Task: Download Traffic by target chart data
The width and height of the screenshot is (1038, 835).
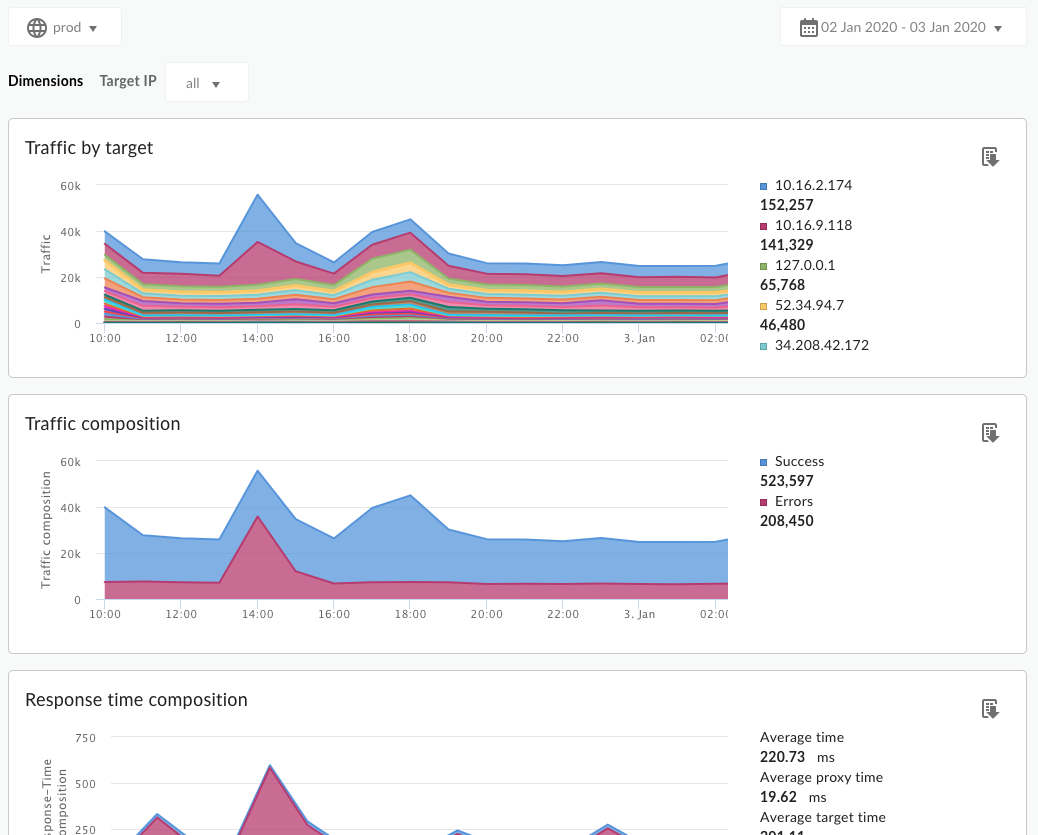Action: (990, 157)
